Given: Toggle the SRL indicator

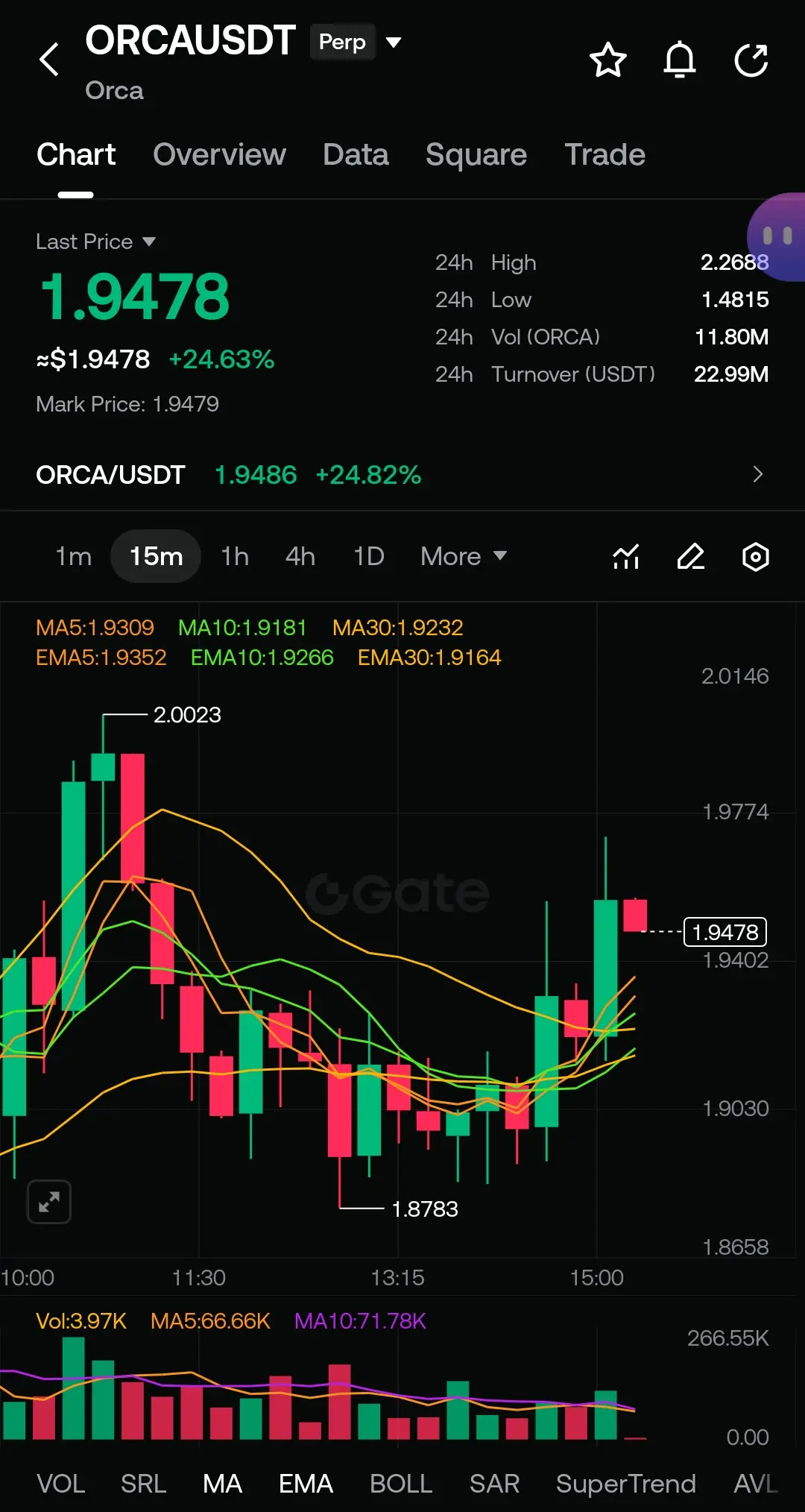Looking at the screenshot, I should click(x=143, y=1483).
